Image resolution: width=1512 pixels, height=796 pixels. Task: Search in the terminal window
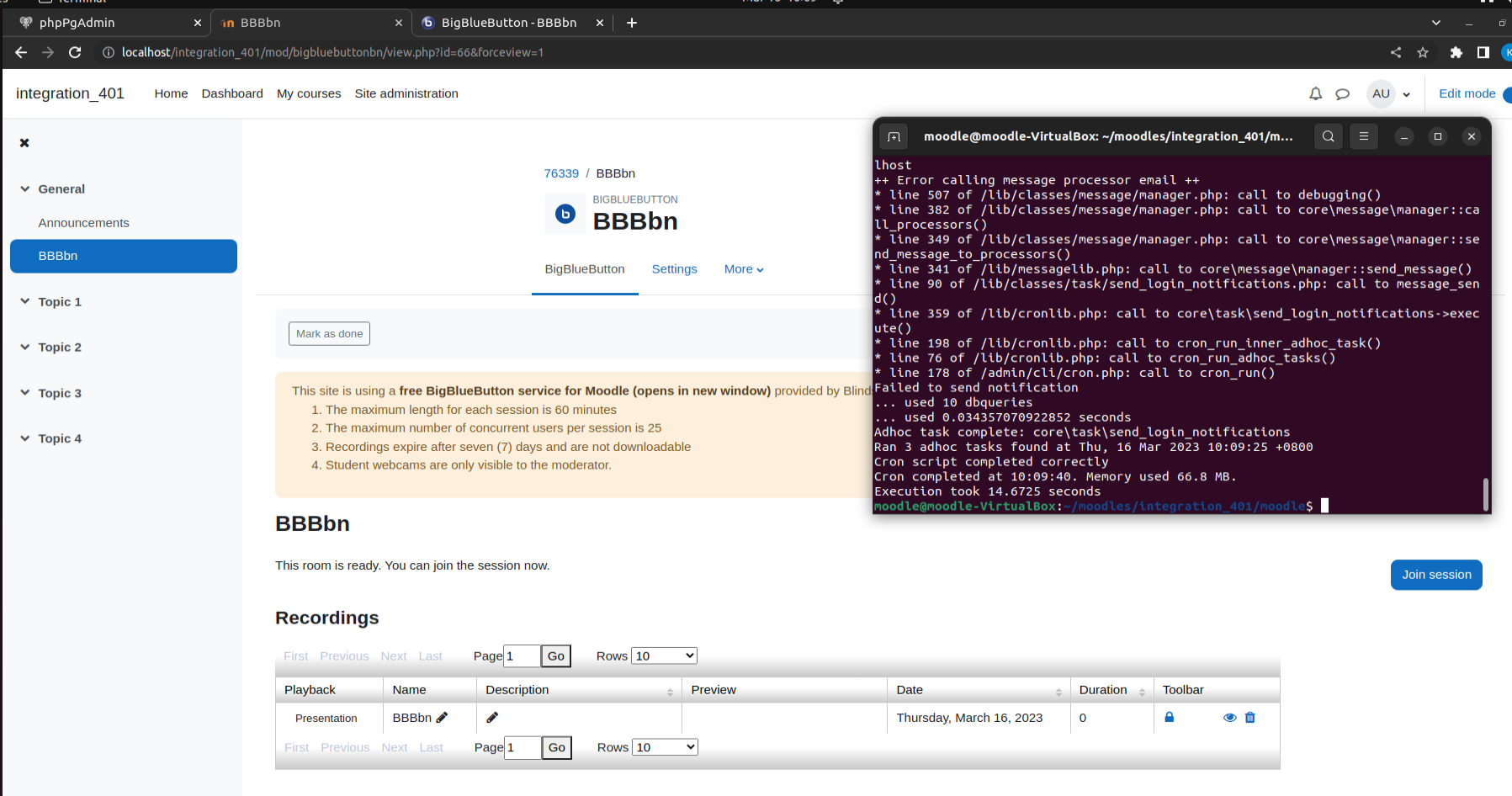tap(1328, 136)
